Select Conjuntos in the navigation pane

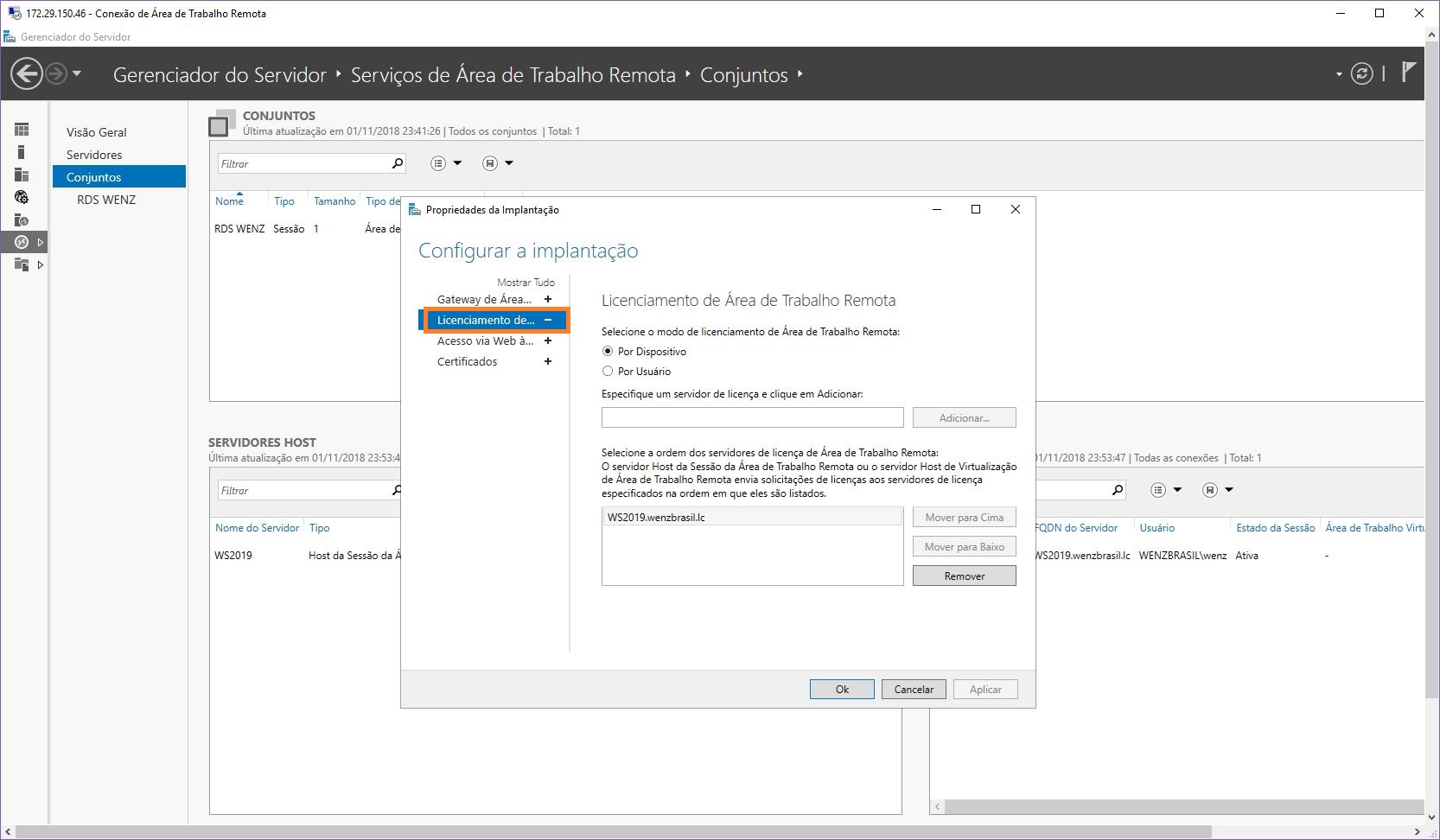pos(119,176)
